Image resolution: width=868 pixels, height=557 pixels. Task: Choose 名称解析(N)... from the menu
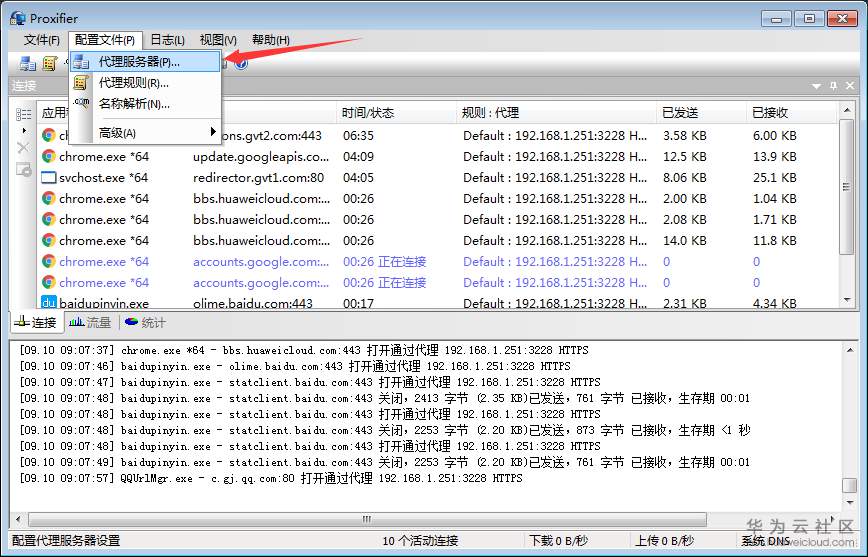point(146,104)
